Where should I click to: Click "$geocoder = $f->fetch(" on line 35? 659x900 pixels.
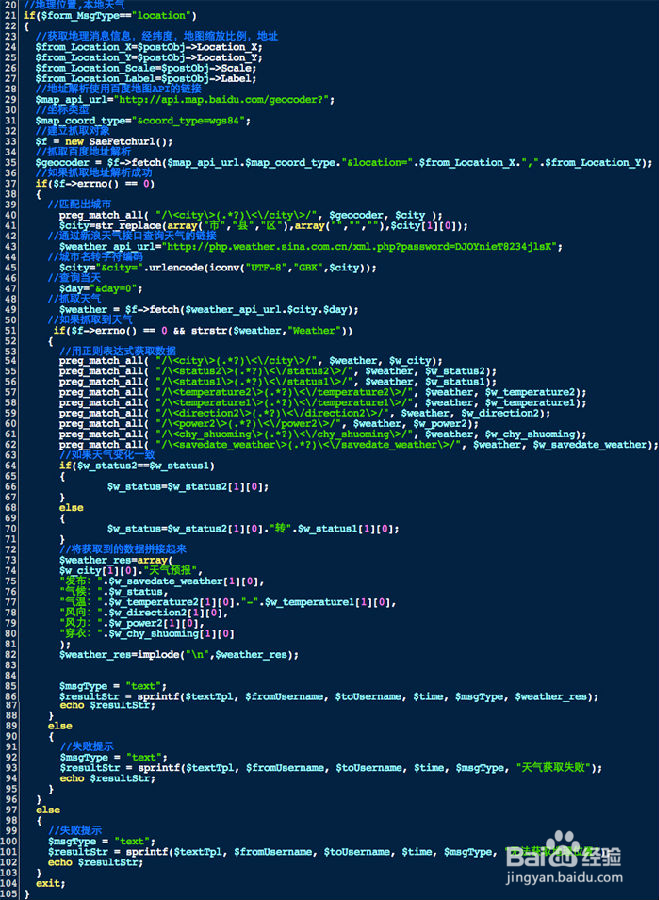101,162
